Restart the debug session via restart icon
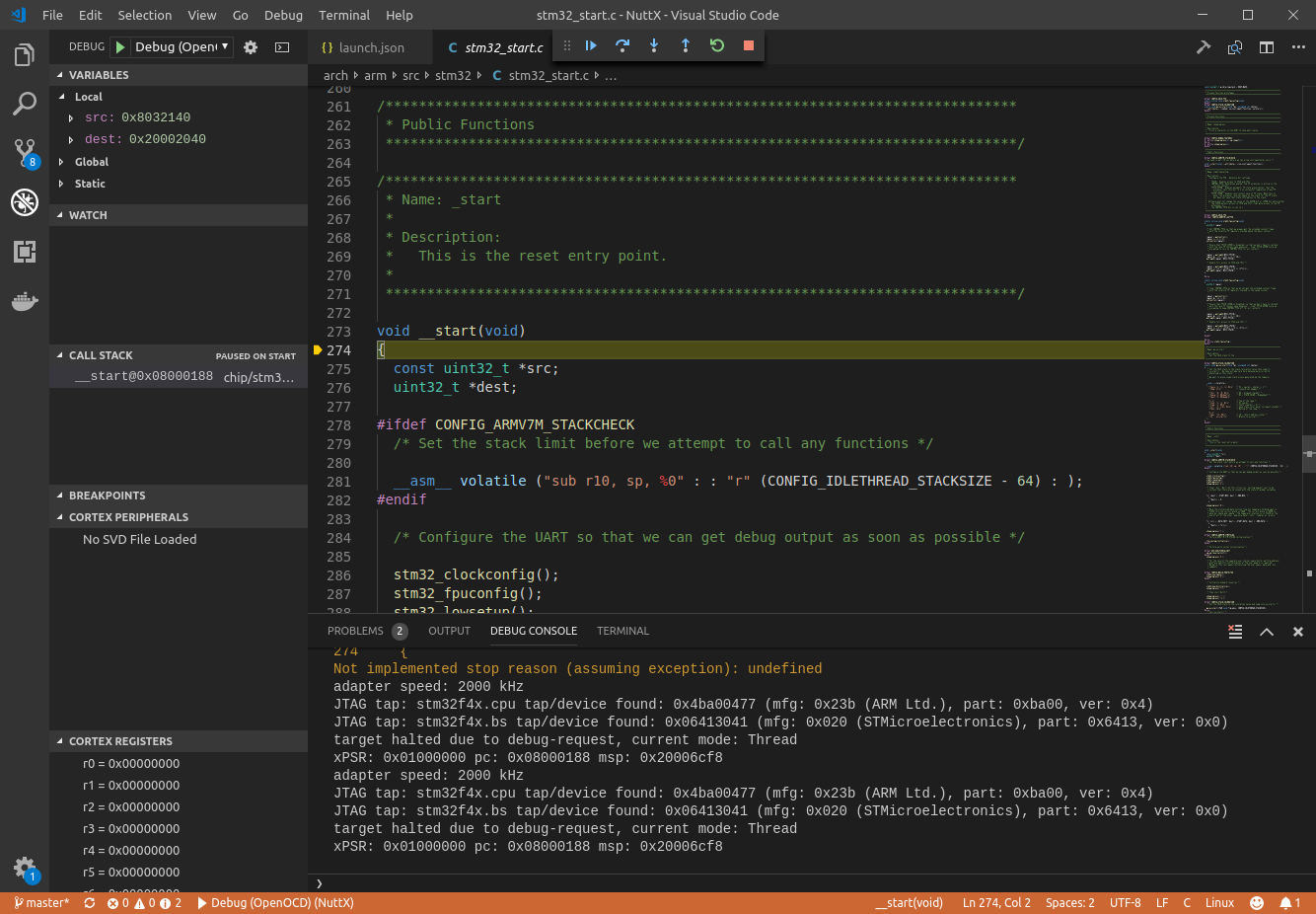This screenshot has width=1316, height=914. coord(717,45)
